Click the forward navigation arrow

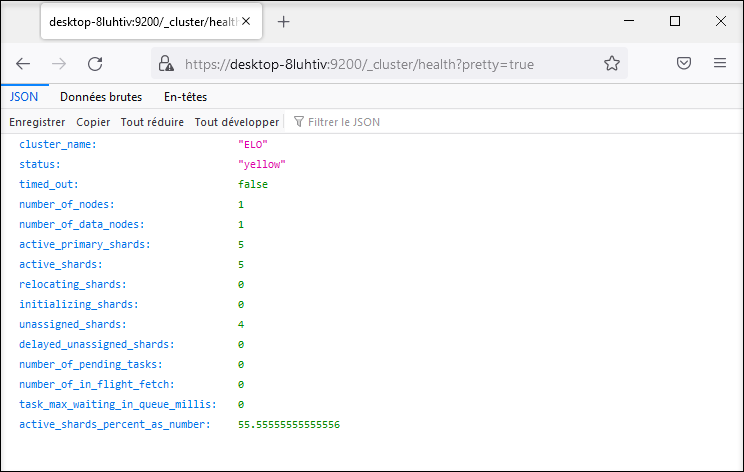pyautogui.click(x=59, y=64)
